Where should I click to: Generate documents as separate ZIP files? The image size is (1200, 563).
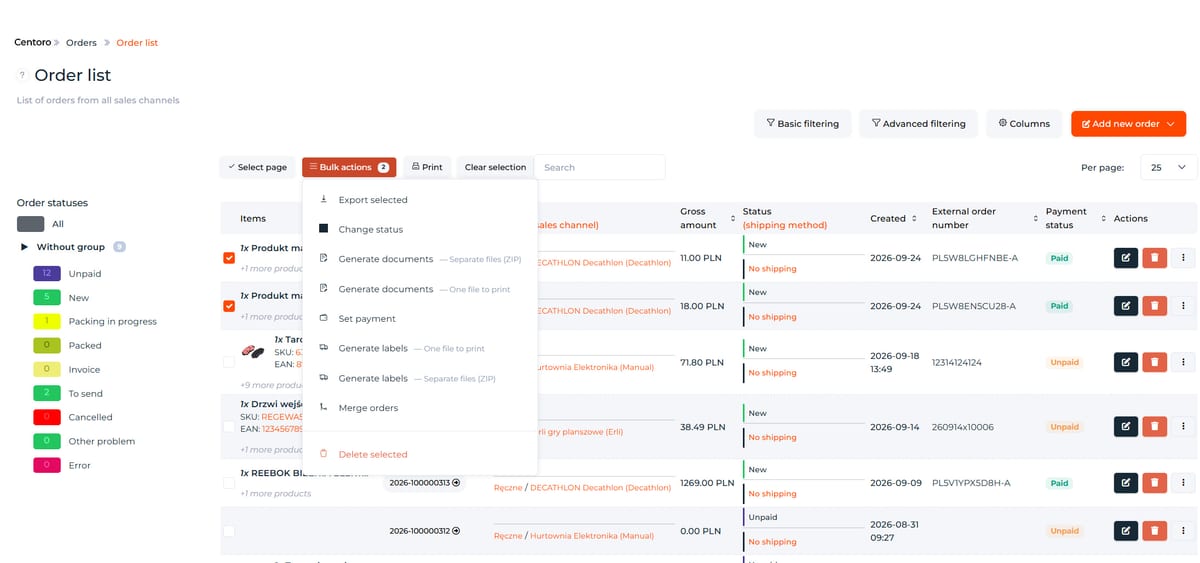point(420,259)
